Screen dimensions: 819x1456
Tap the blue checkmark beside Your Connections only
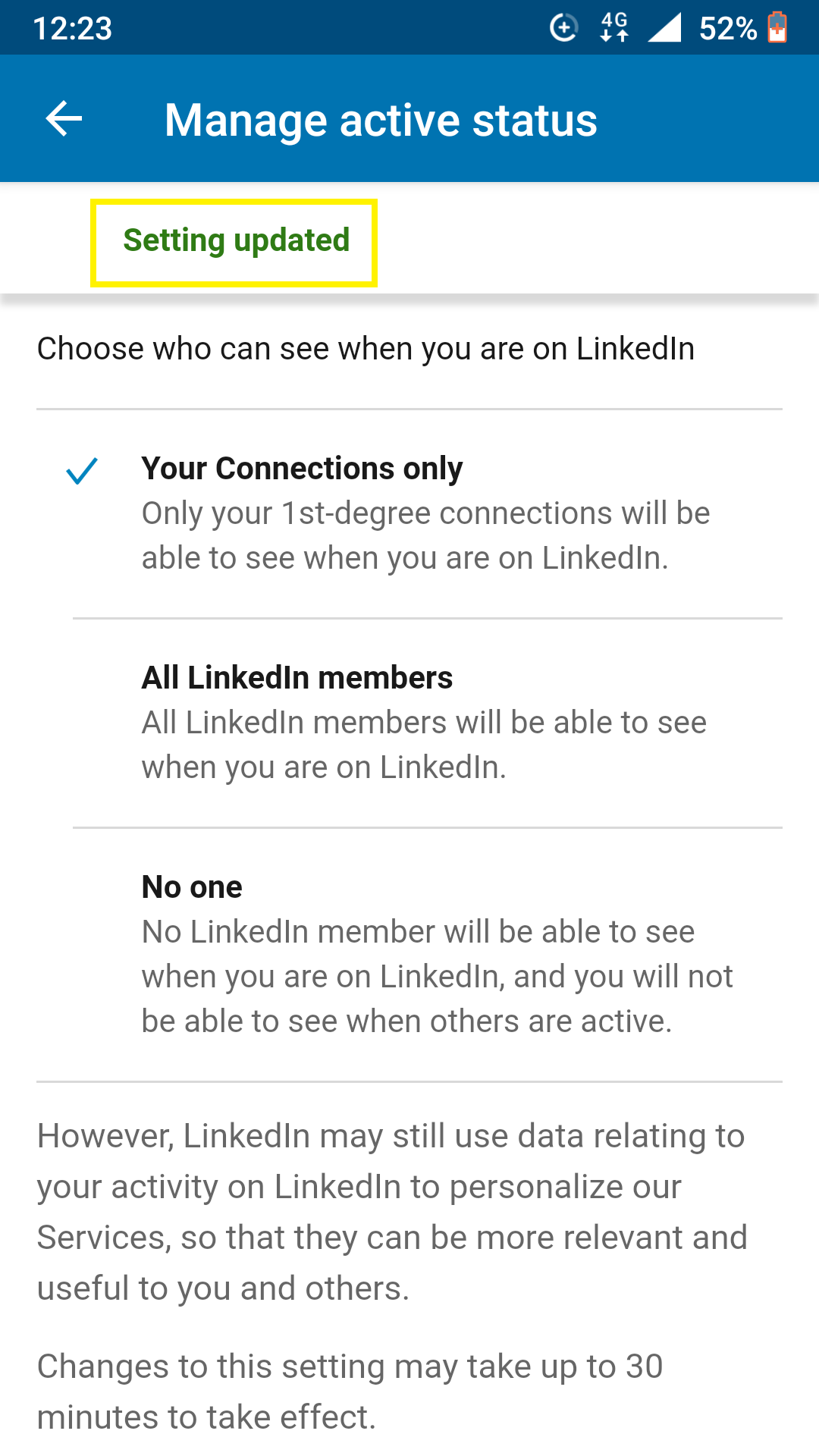[x=80, y=470]
